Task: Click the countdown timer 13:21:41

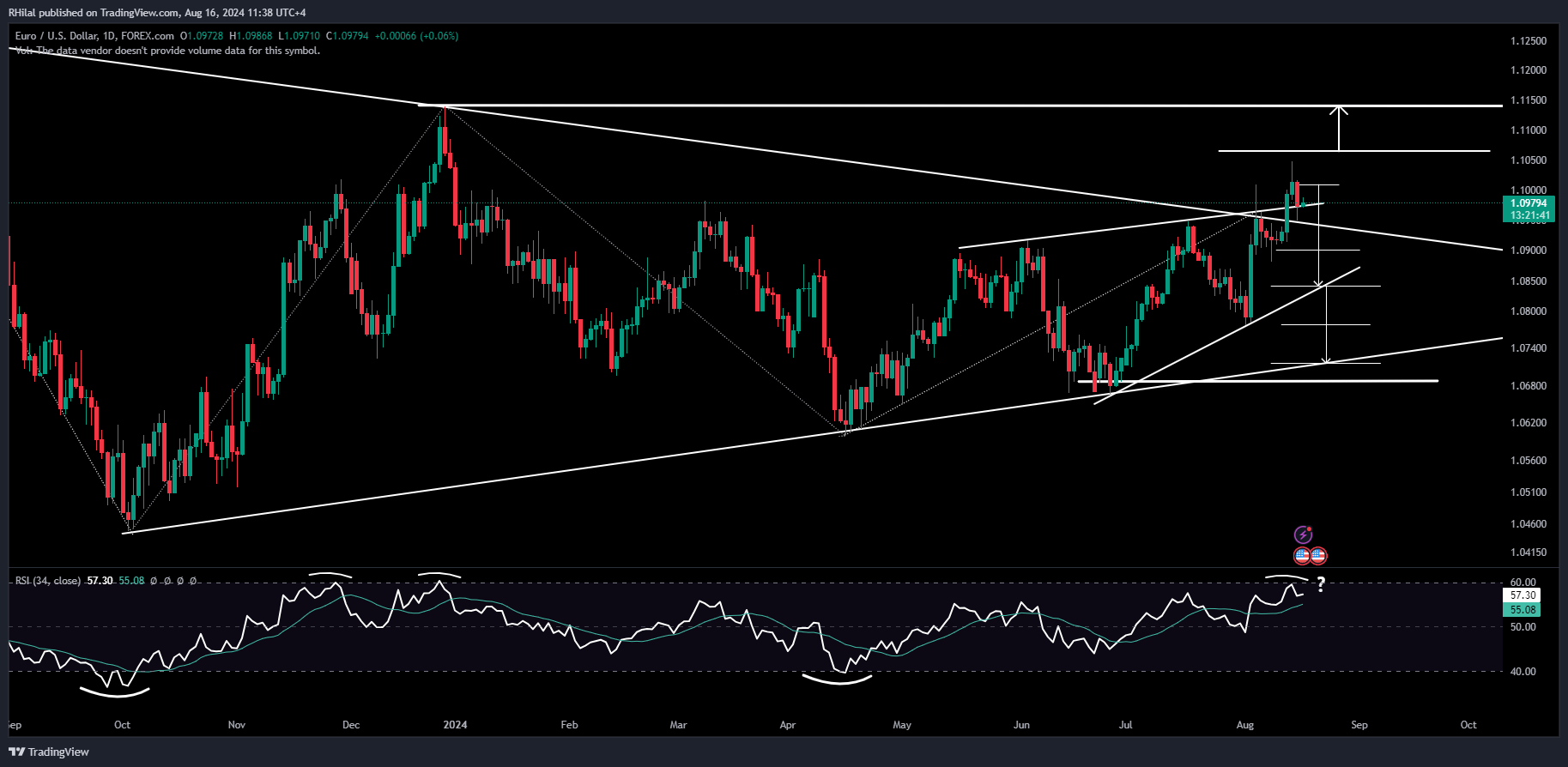Action: click(x=1529, y=216)
